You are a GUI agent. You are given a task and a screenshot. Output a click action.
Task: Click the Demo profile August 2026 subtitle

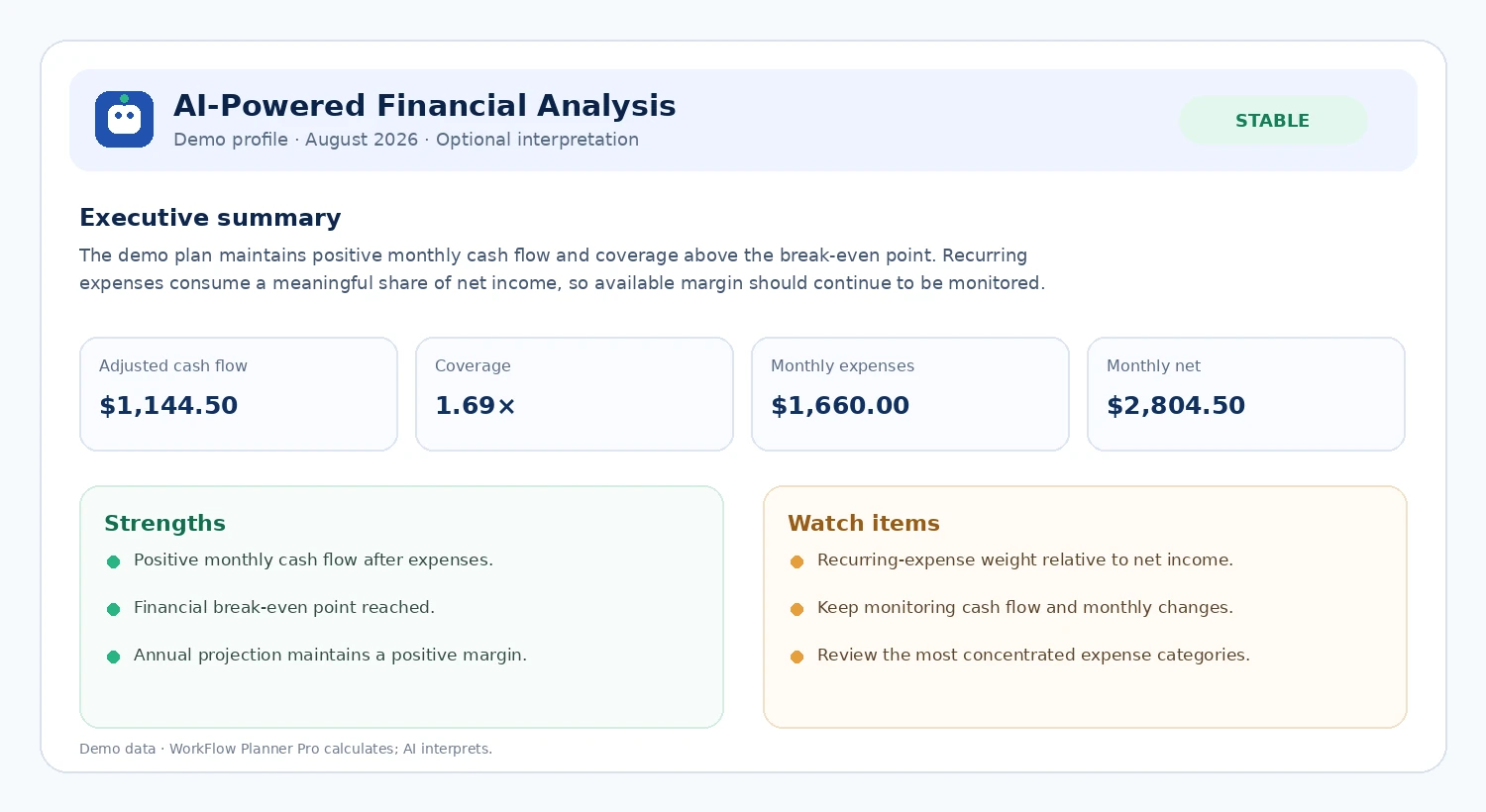pos(406,140)
